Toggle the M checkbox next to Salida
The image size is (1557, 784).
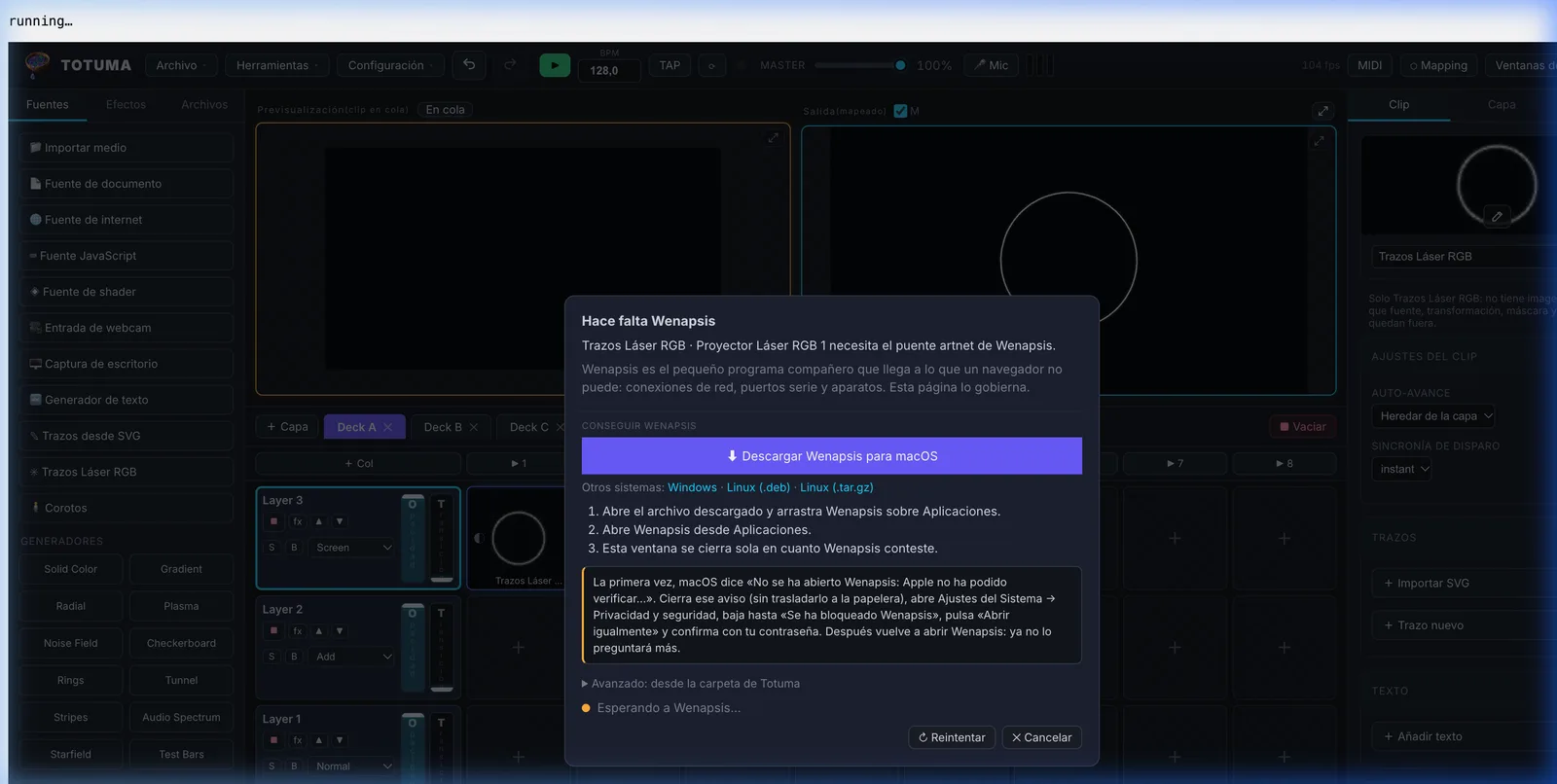[x=900, y=111]
